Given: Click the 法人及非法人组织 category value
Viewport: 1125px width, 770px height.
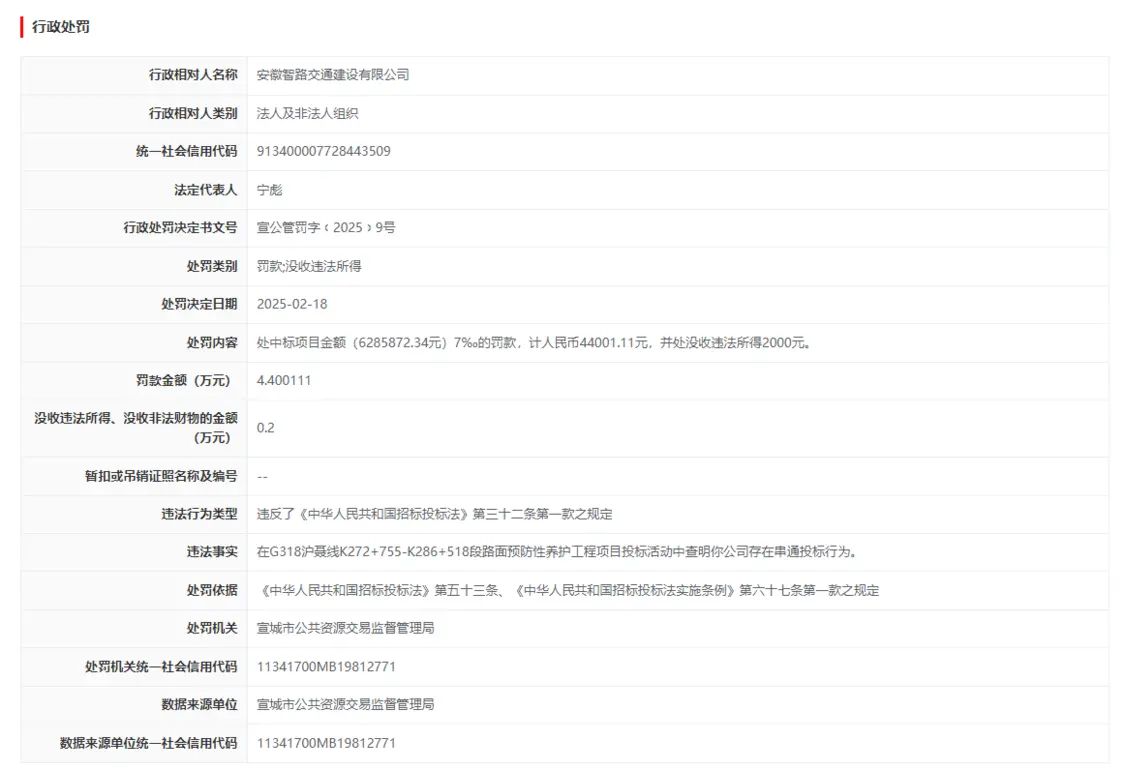Looking at the screenshot, I should pos(307,113).
